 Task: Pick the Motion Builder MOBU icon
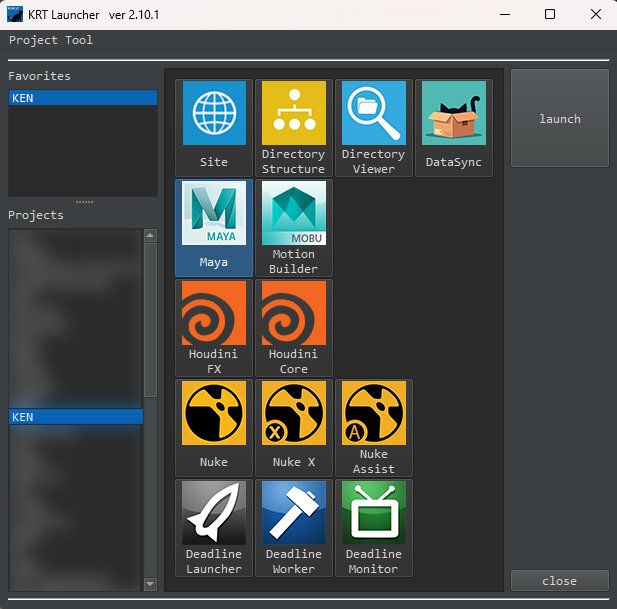pos(294,213)
